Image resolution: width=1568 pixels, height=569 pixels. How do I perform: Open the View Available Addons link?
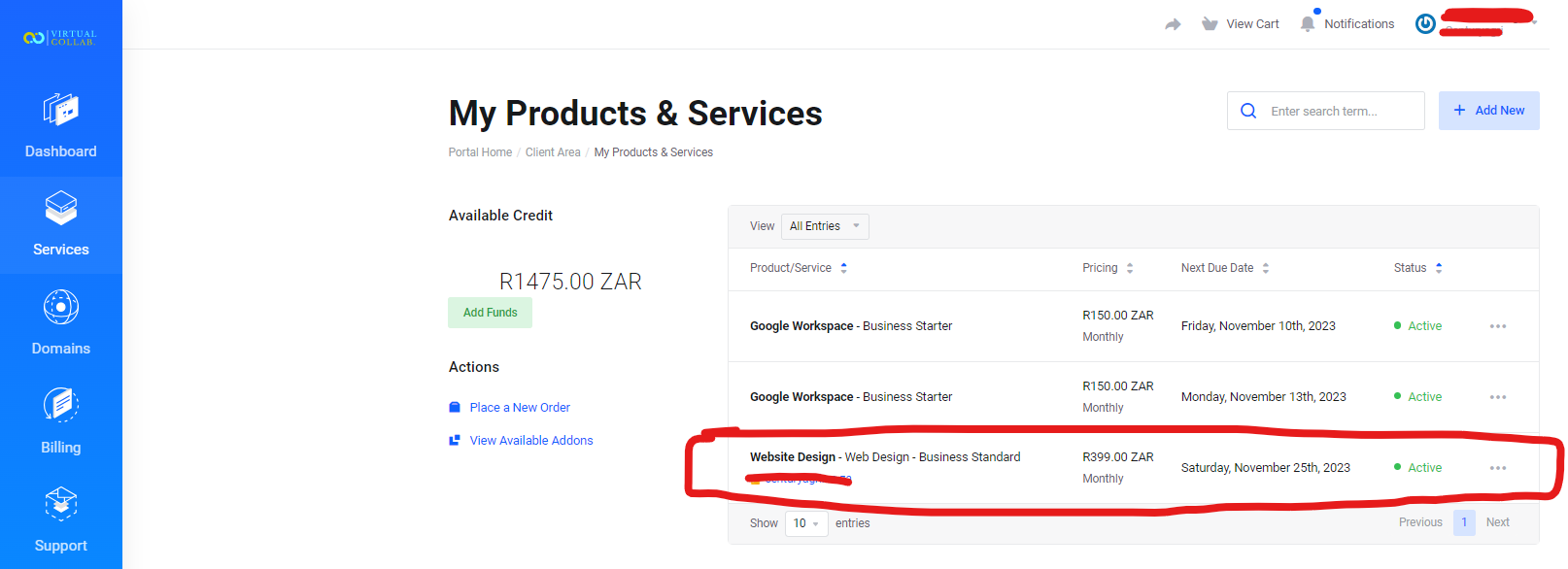point(531,441)
